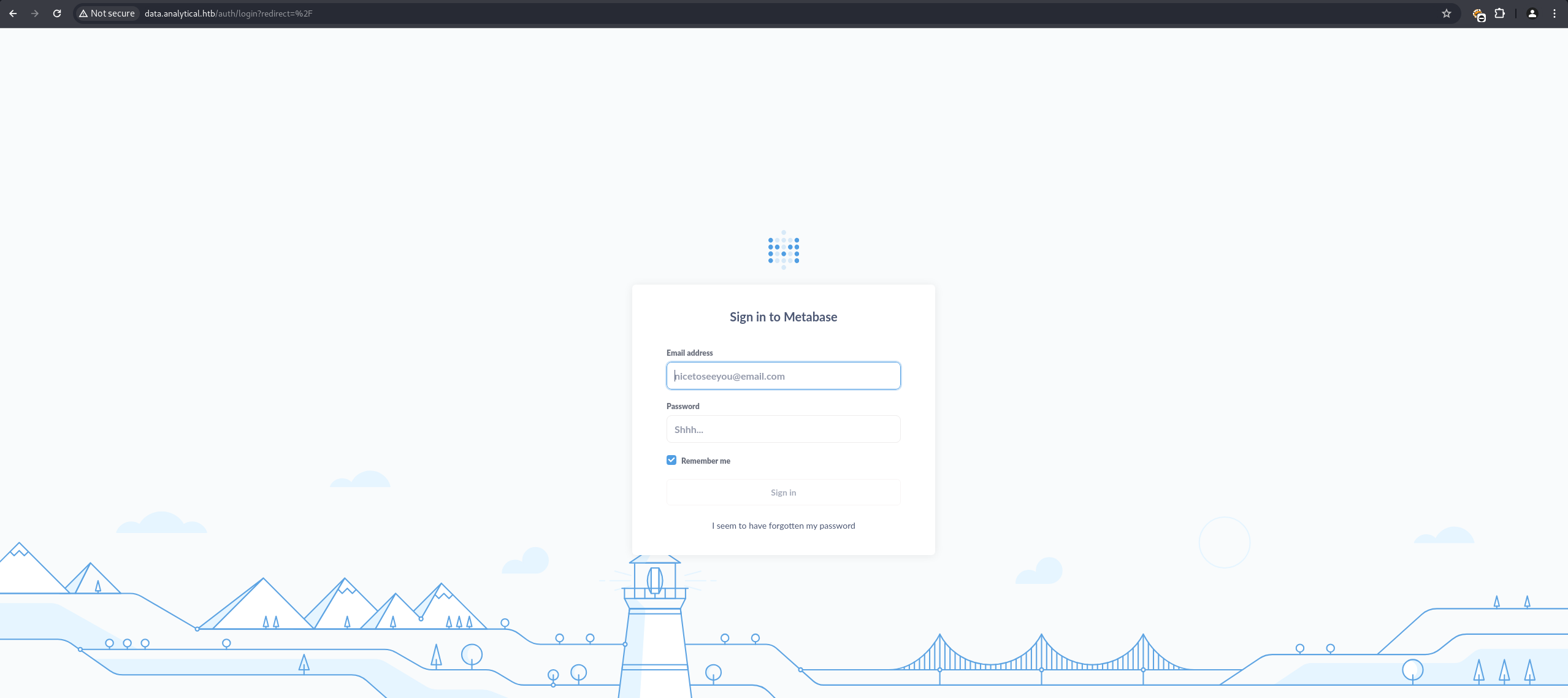Reload the current page
The height and width of the screenshot is (698, 1568).
[57, 13]
